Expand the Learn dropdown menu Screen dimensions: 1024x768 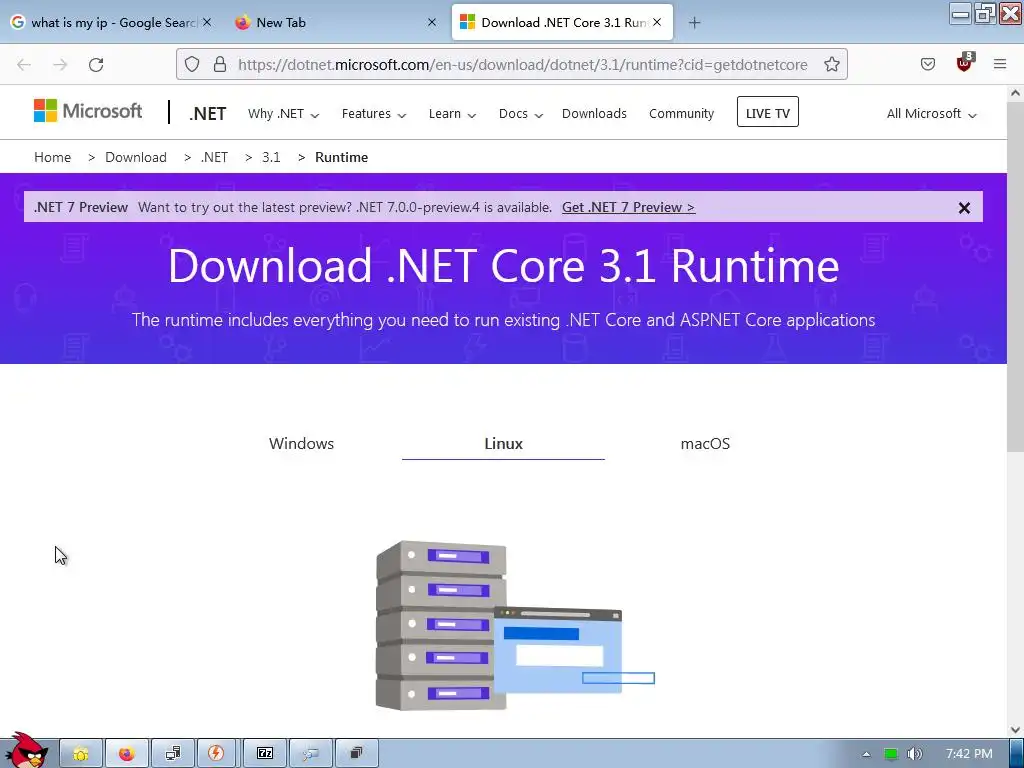coord(452,114)
